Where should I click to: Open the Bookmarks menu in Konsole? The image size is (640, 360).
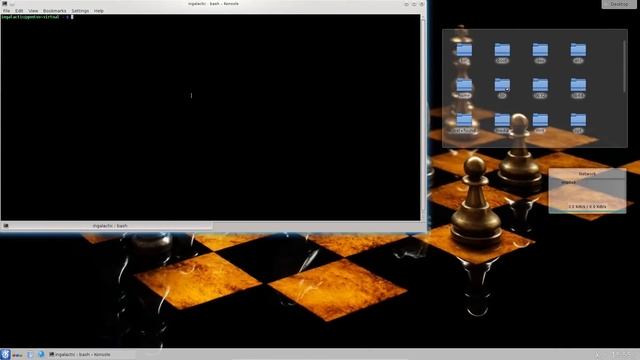pyautogui.click(x=55, y=11)
